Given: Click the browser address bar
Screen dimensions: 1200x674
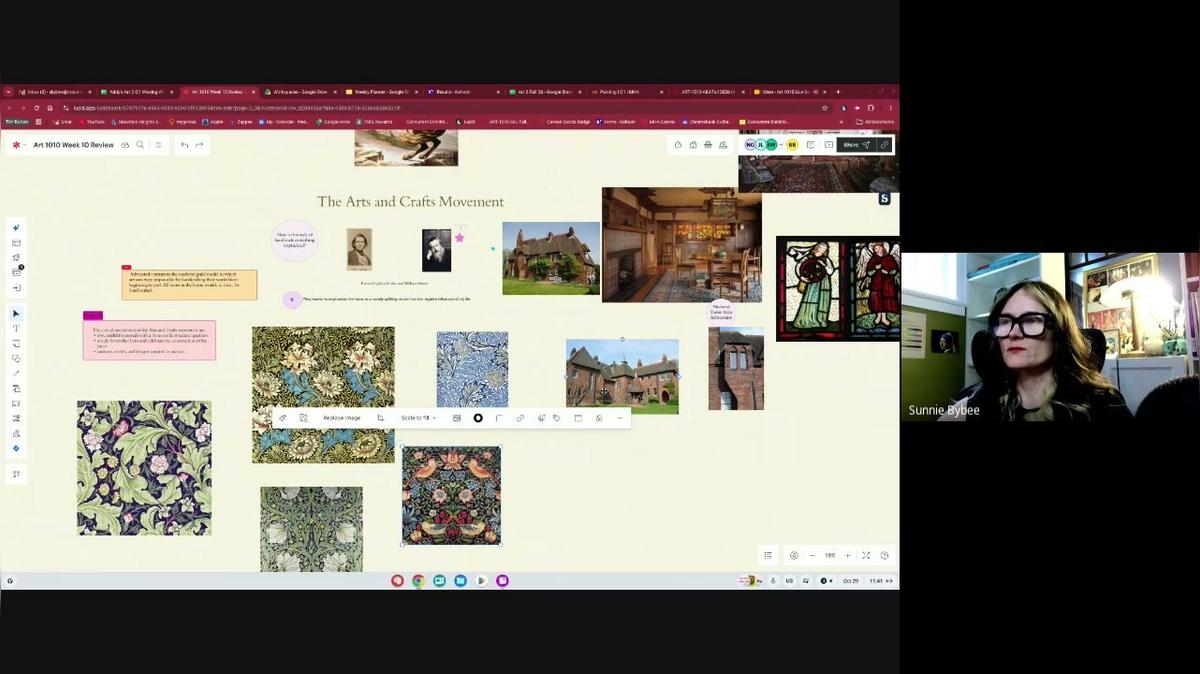Looking at the screenshot, I should click(440, 107).
